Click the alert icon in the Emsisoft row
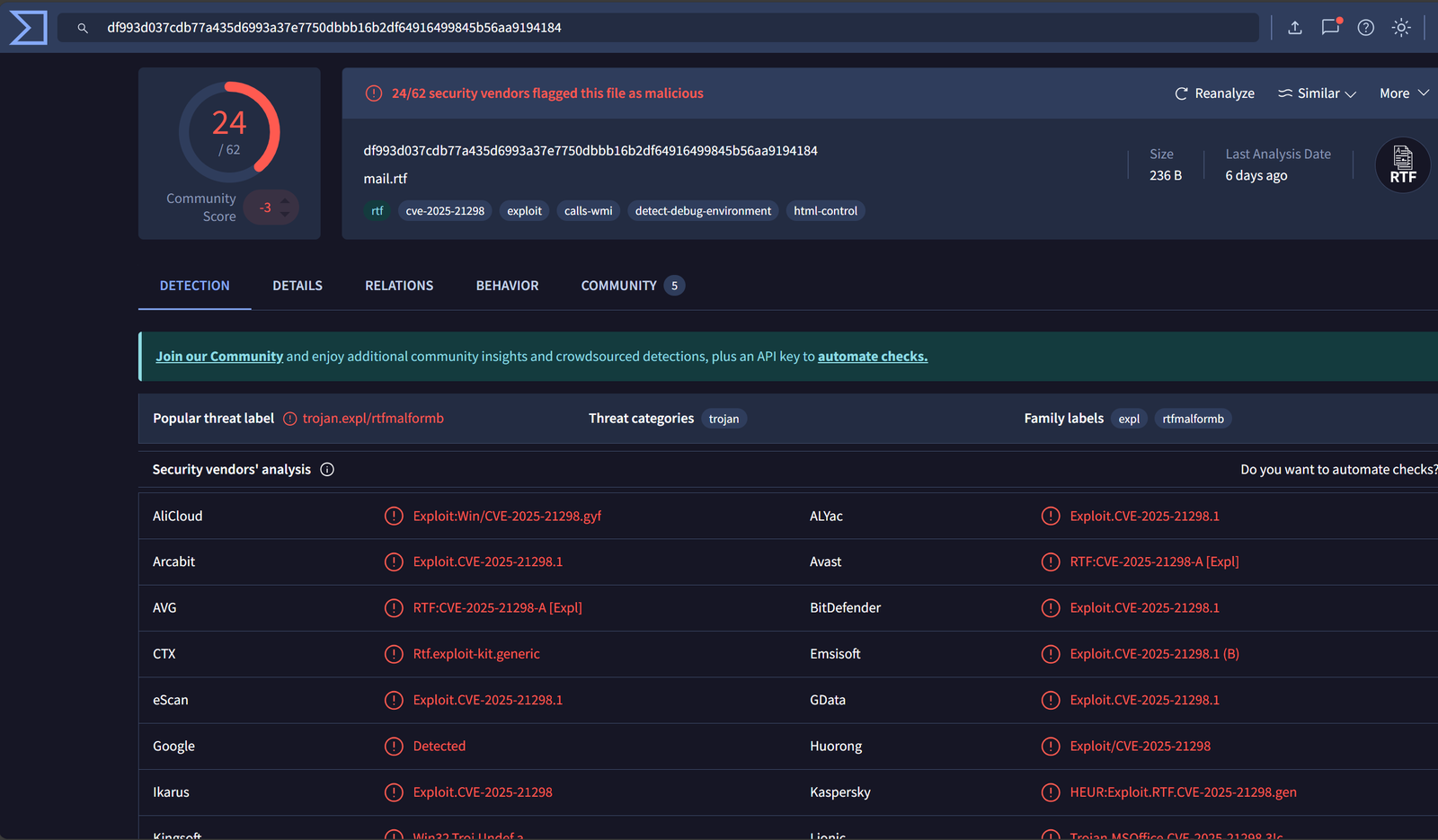Screen dimensions: 1438x840 (1051, 654)
